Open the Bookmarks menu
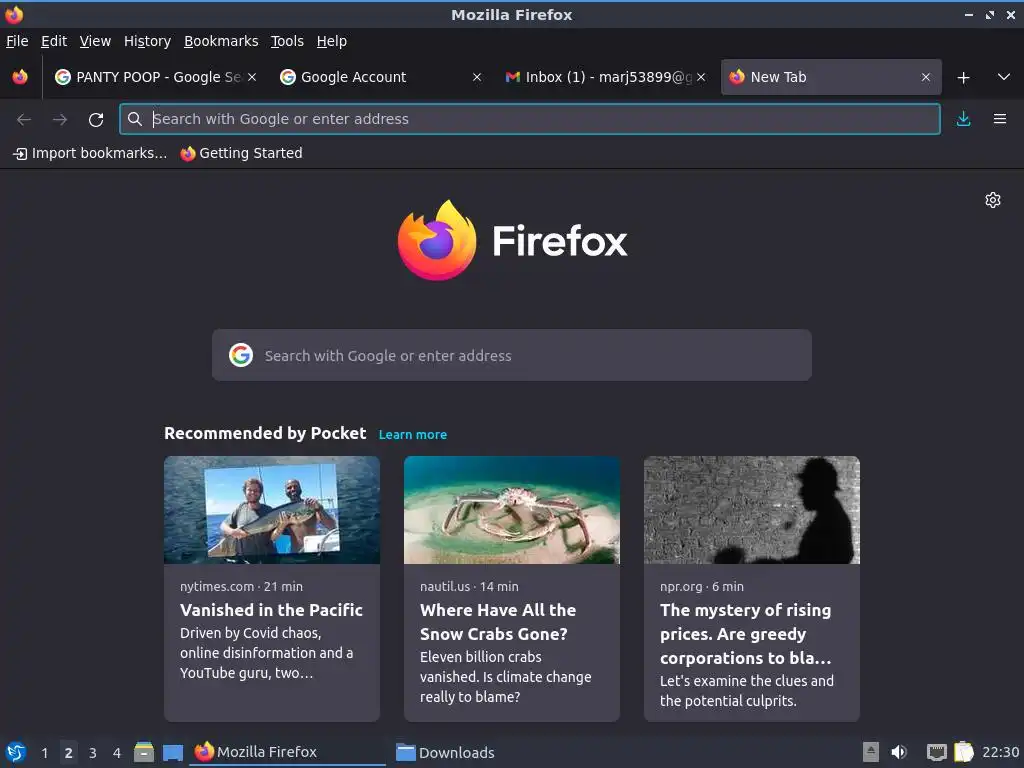1024x768 pixels. point(221,41)
